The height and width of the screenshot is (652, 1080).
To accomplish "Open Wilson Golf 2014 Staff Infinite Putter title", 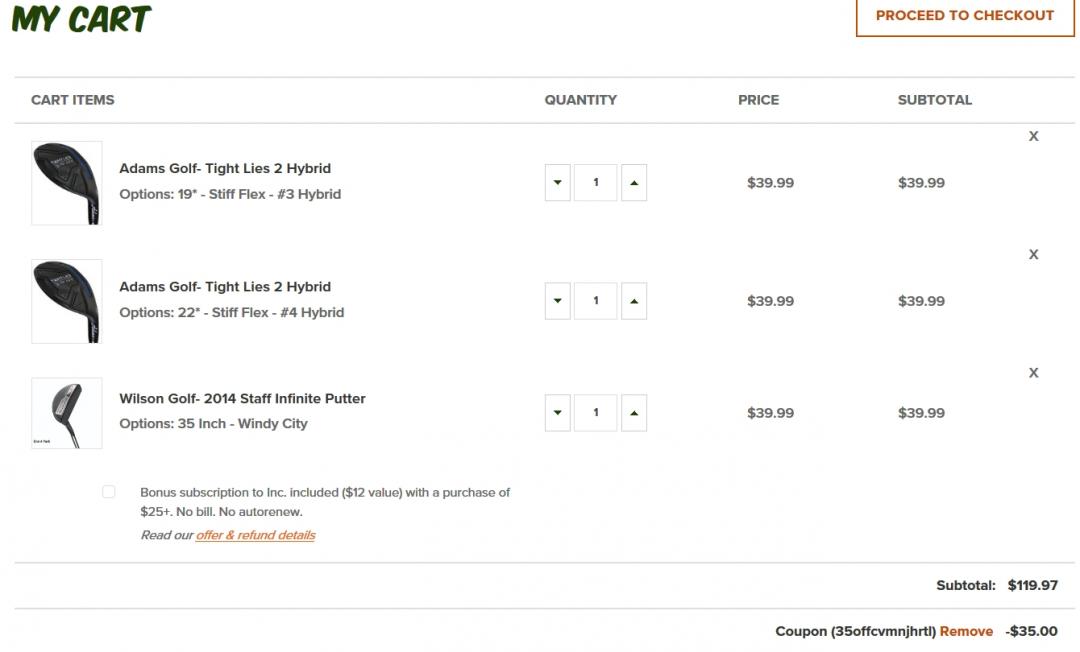I will coord(242,399).
